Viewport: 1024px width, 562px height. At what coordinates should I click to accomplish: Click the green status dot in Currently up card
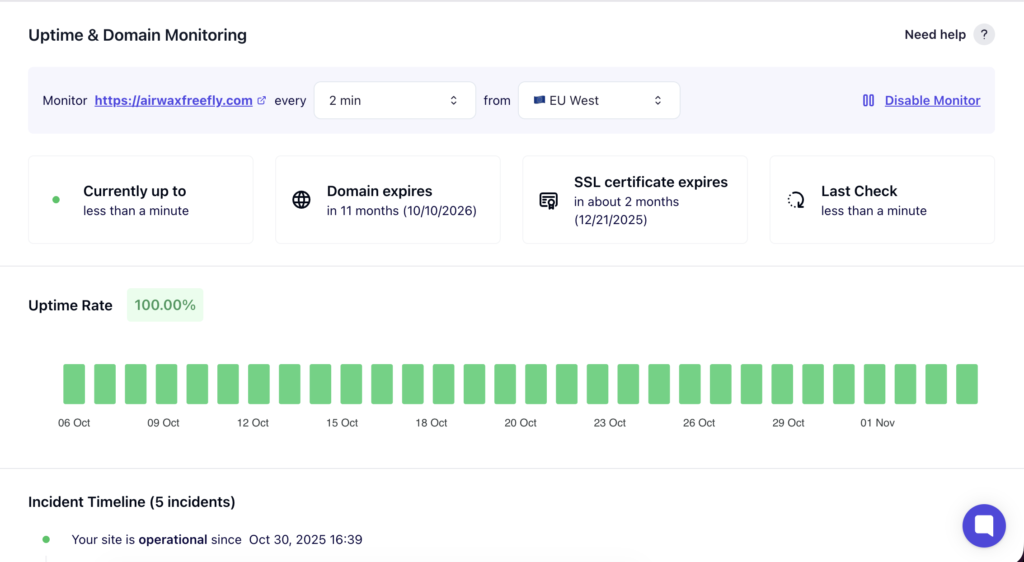(56, 200)
